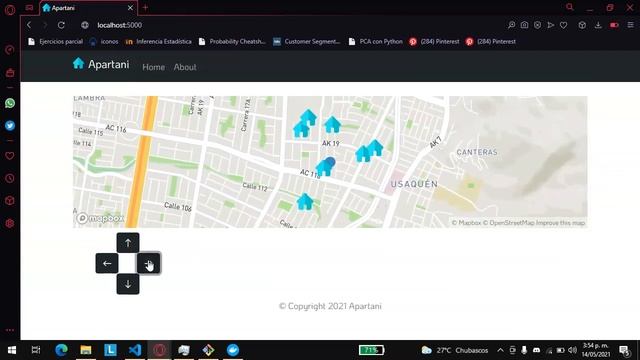Launch Microsoft Edge from taskbar
This screenshot has height=360, width=640.
pyautogui.click(x=61, y=350)
